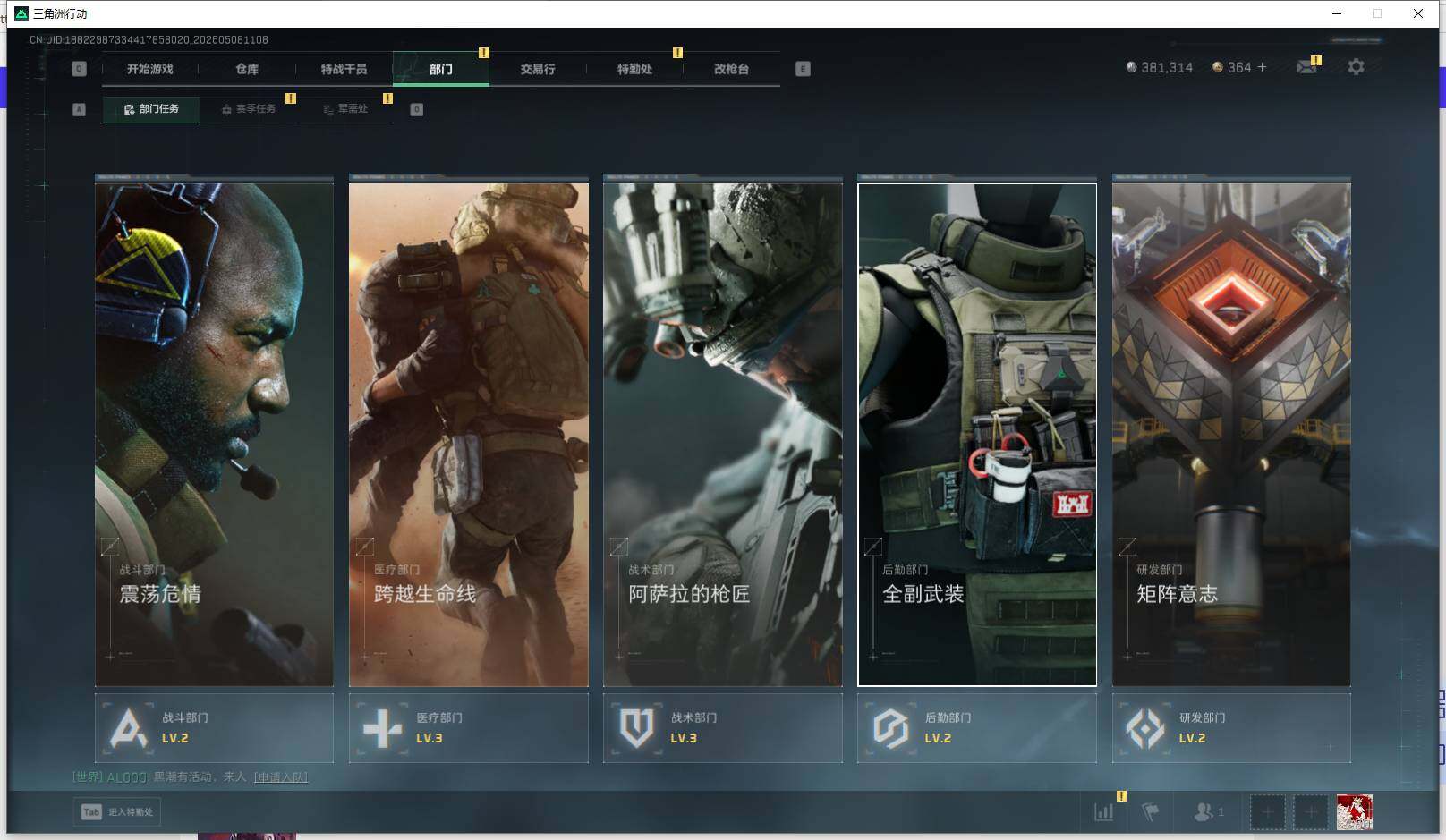Open the statistics bar-chart icon
The width and height of the screenshot is (1446, 840).
click(1104, 812)
